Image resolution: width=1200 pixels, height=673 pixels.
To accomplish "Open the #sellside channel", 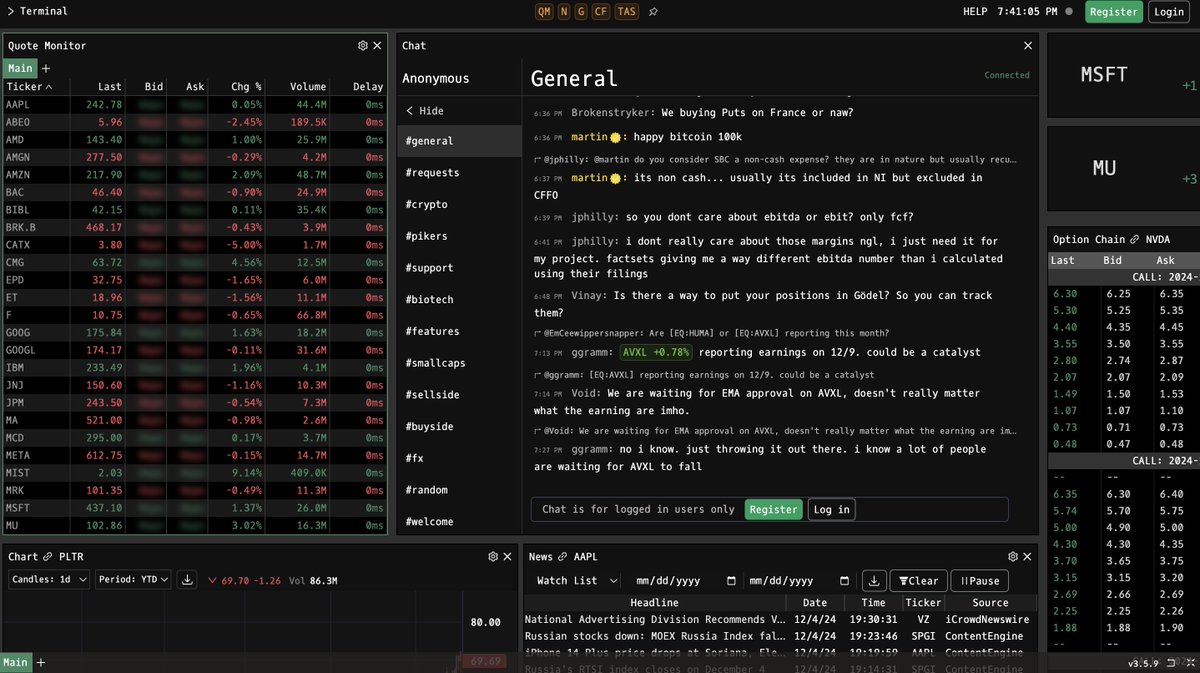I will pos(459,395).
